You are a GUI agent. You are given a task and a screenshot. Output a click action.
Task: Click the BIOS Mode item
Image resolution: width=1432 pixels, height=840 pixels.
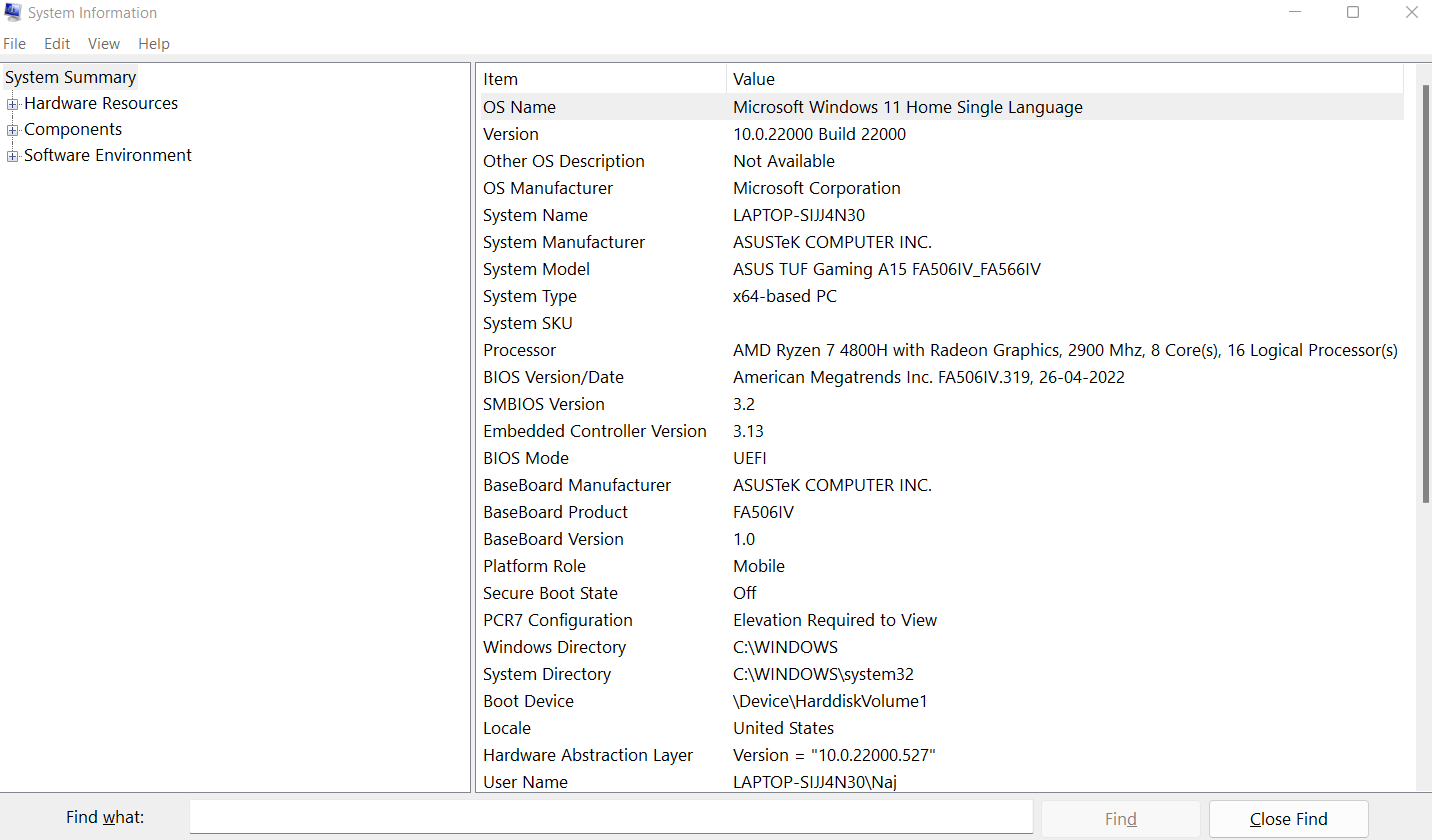click(x=526, y=458)
